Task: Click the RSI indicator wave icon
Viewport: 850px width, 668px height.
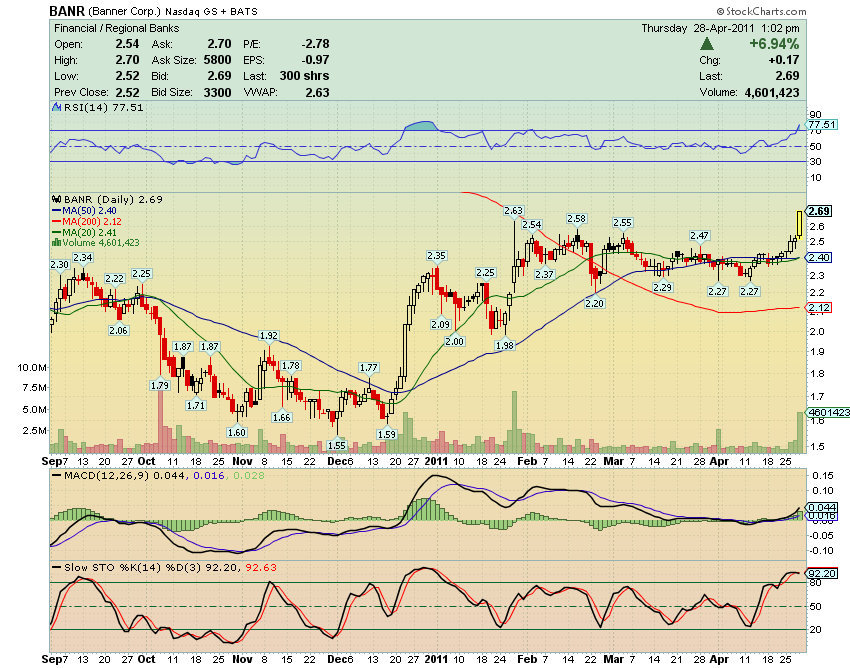Action: point(56,107)
